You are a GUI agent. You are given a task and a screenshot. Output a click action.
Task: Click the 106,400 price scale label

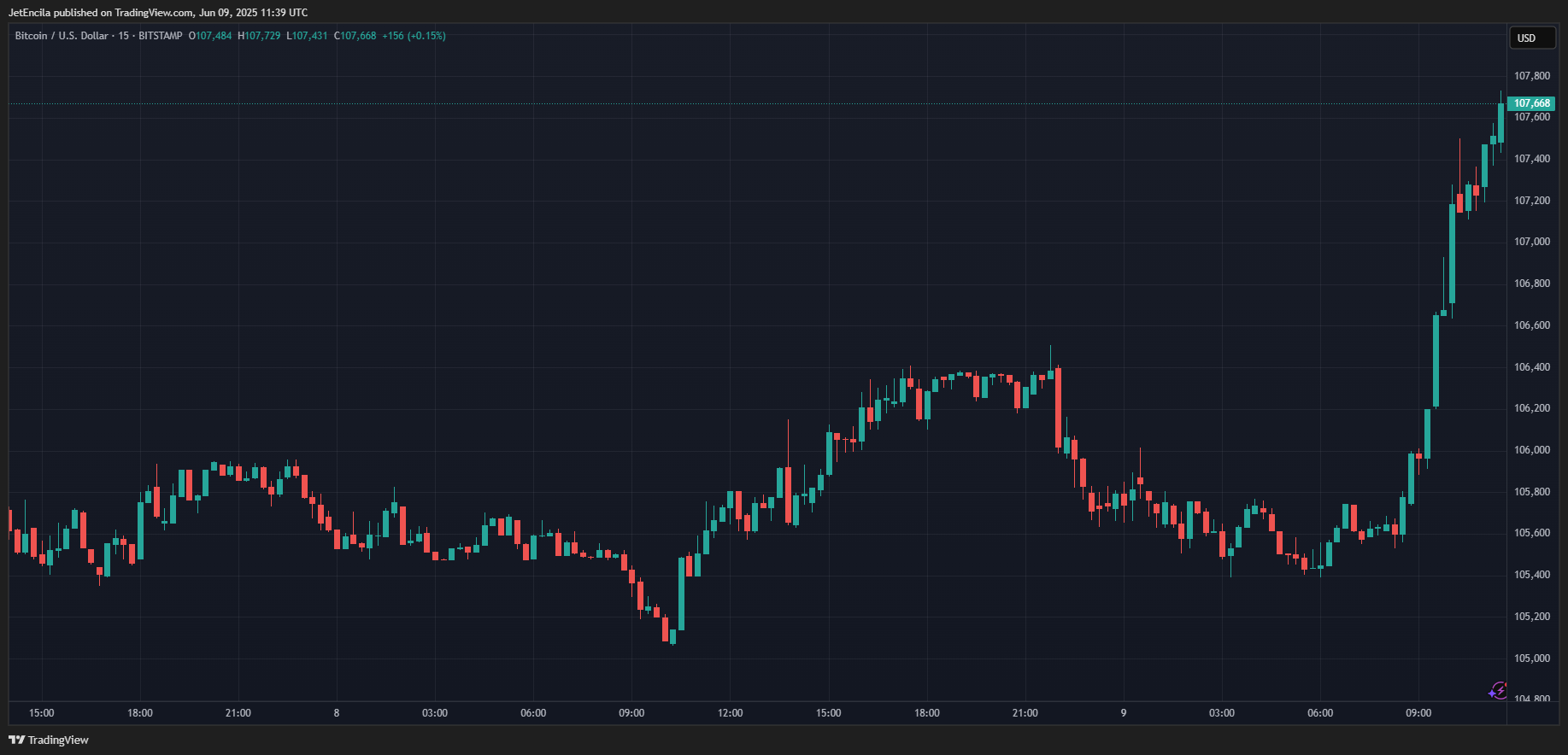coord(1531,367)
